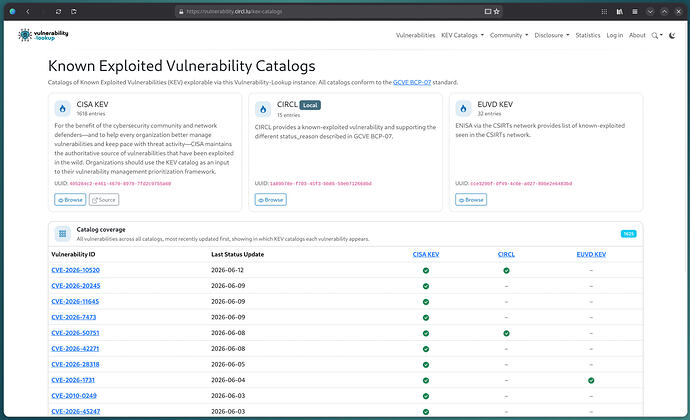Reload the page with the refresh icon

click(x=58, y=11)
